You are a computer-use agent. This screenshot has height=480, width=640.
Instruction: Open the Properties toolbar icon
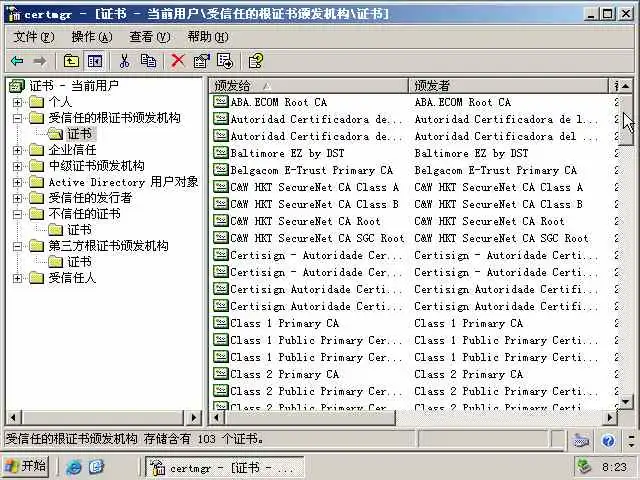coord(201,61)
